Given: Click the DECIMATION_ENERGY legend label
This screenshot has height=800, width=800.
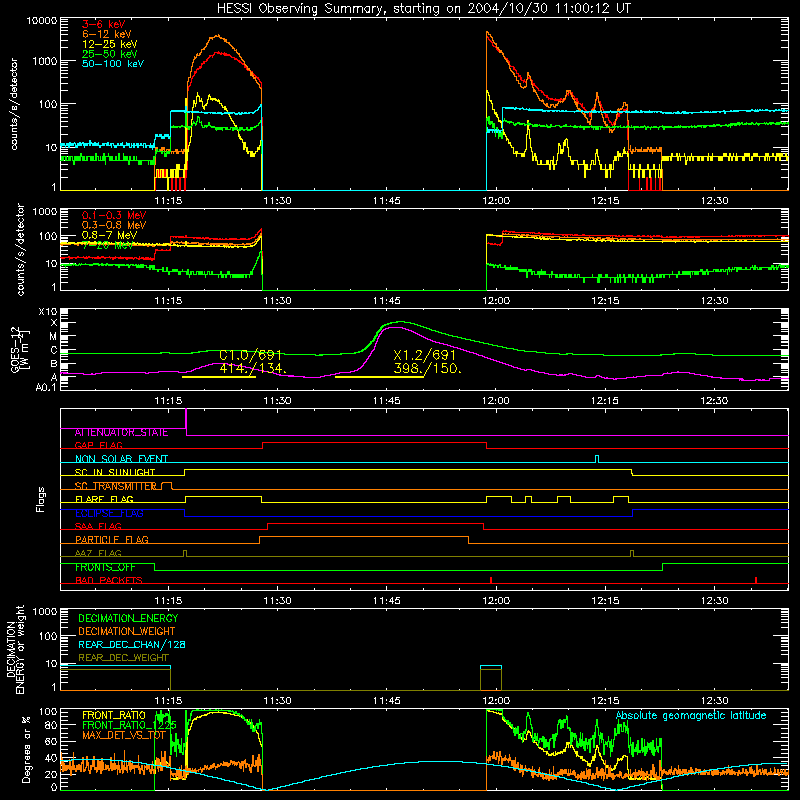Looking at the screenshot, I should [x=129, y=618].
